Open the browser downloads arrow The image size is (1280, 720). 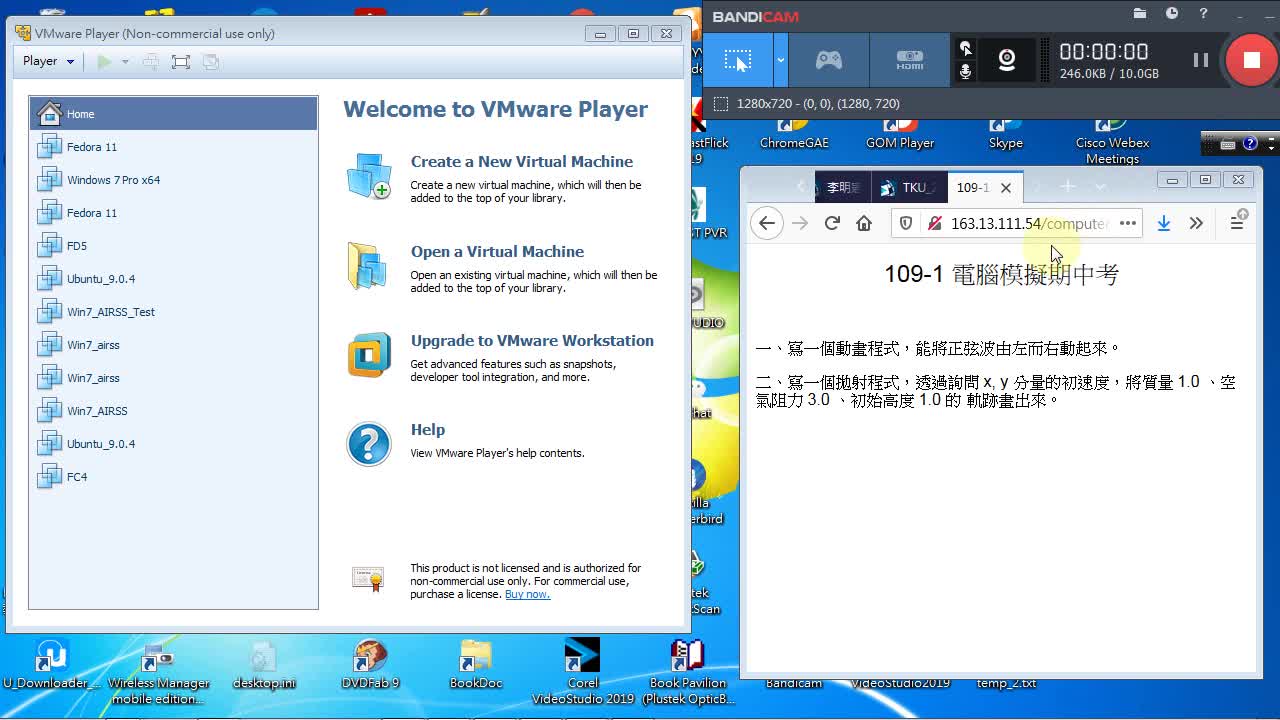coord(1163,224)
